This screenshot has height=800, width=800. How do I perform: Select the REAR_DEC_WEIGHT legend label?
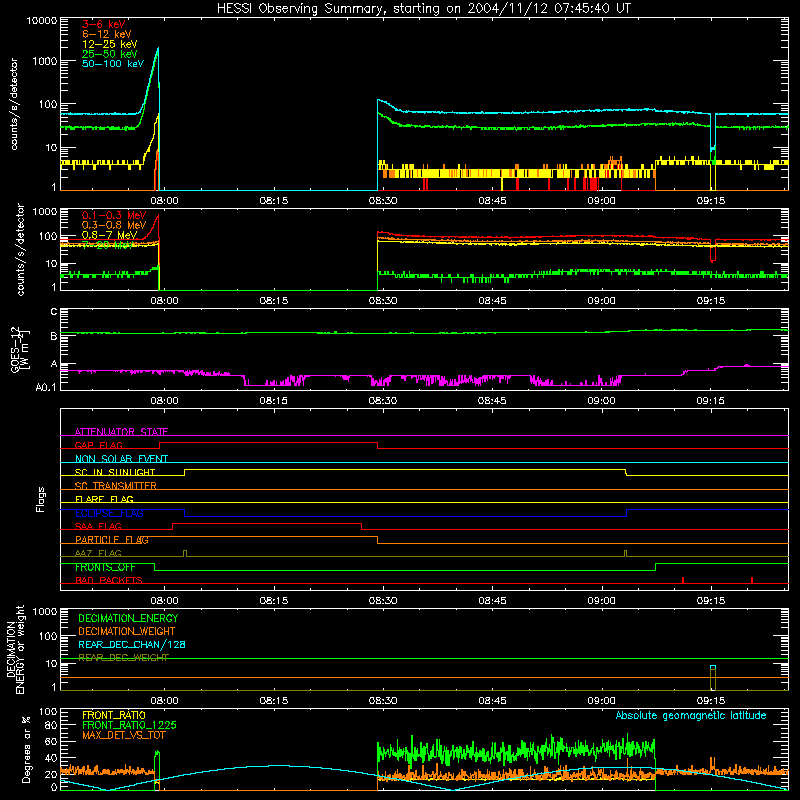click(123, 658)
